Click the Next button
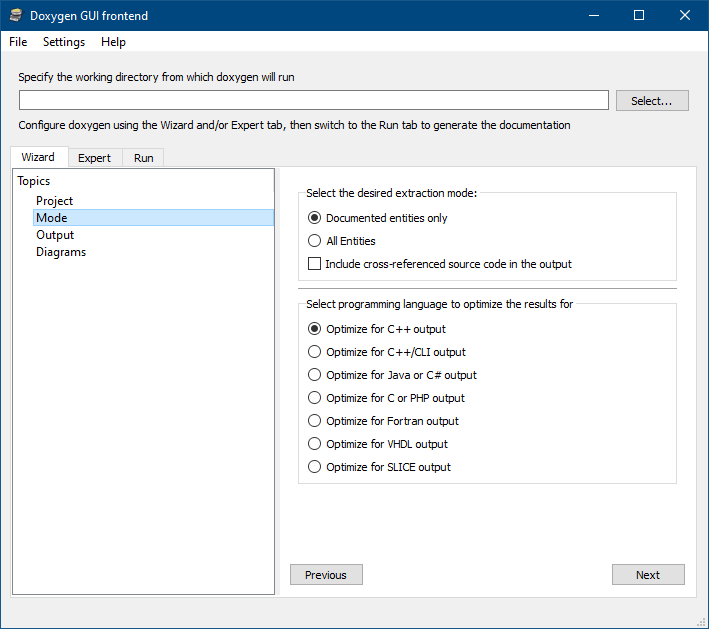709x629 pixels. coord(648,575)
